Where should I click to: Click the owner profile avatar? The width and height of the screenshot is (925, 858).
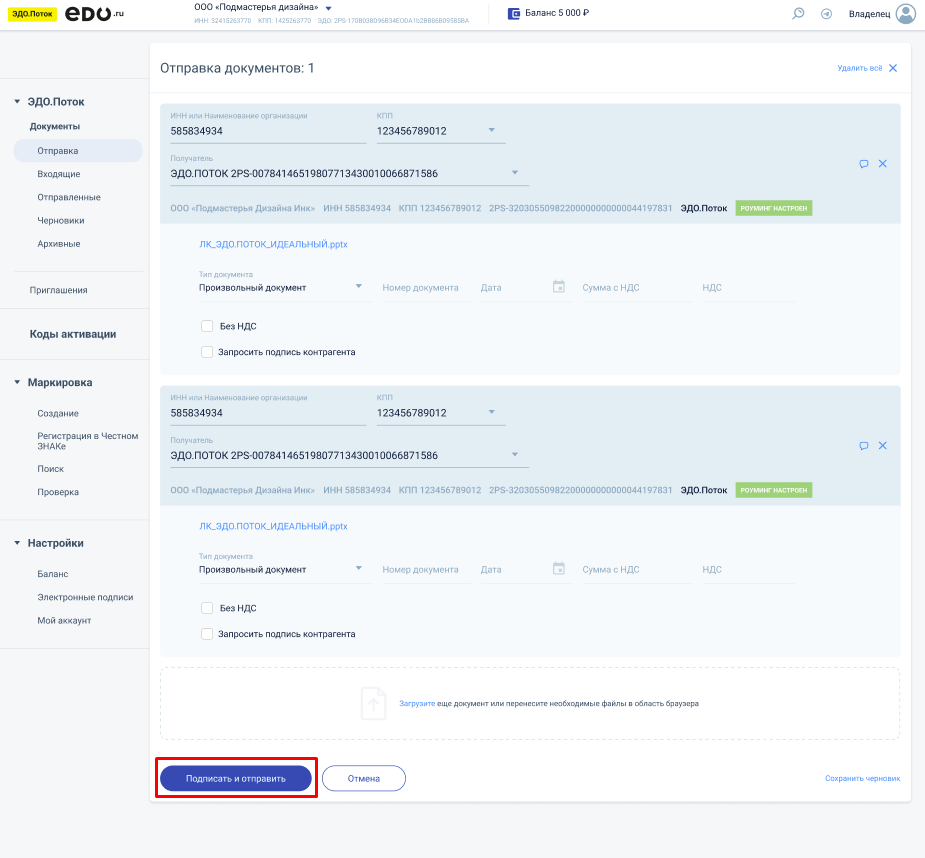[x=905, y=14]
